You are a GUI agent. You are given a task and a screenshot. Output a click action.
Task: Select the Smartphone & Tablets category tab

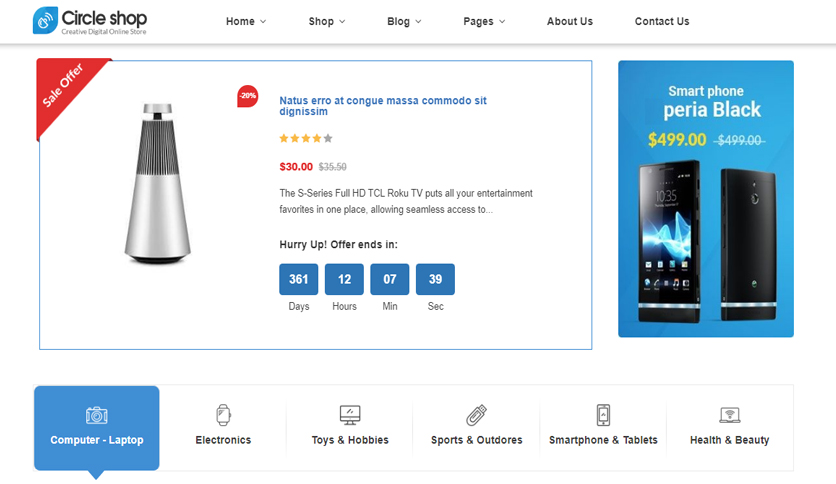point(603,428)
